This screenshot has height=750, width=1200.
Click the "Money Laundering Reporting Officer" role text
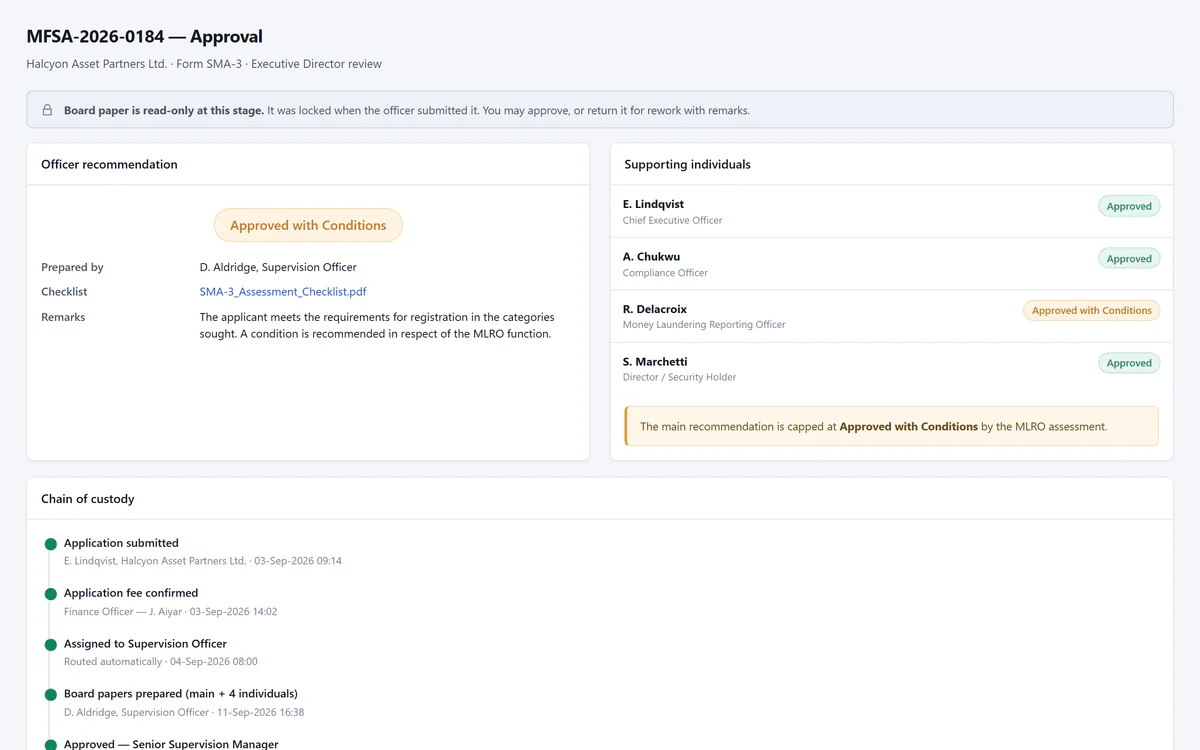[704, 325]
